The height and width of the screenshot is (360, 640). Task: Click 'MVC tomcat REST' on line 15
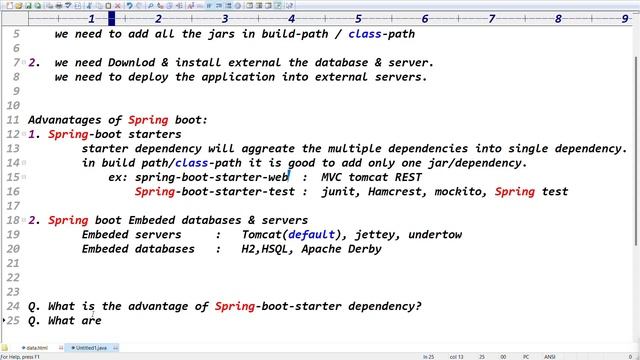371,177
